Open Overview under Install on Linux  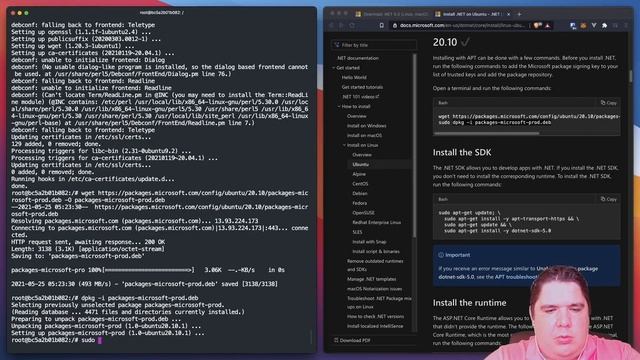(x=362, y=155)
